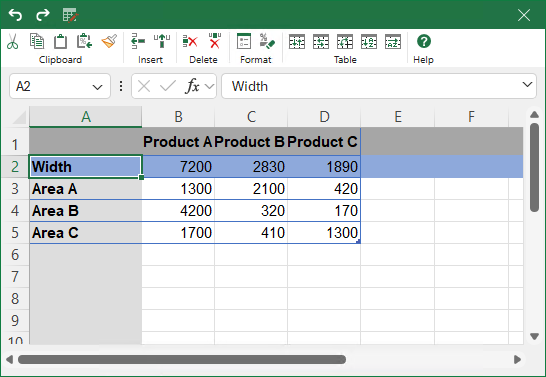Open Help with the question mark

pyautogui.click(x=424, y=41)
